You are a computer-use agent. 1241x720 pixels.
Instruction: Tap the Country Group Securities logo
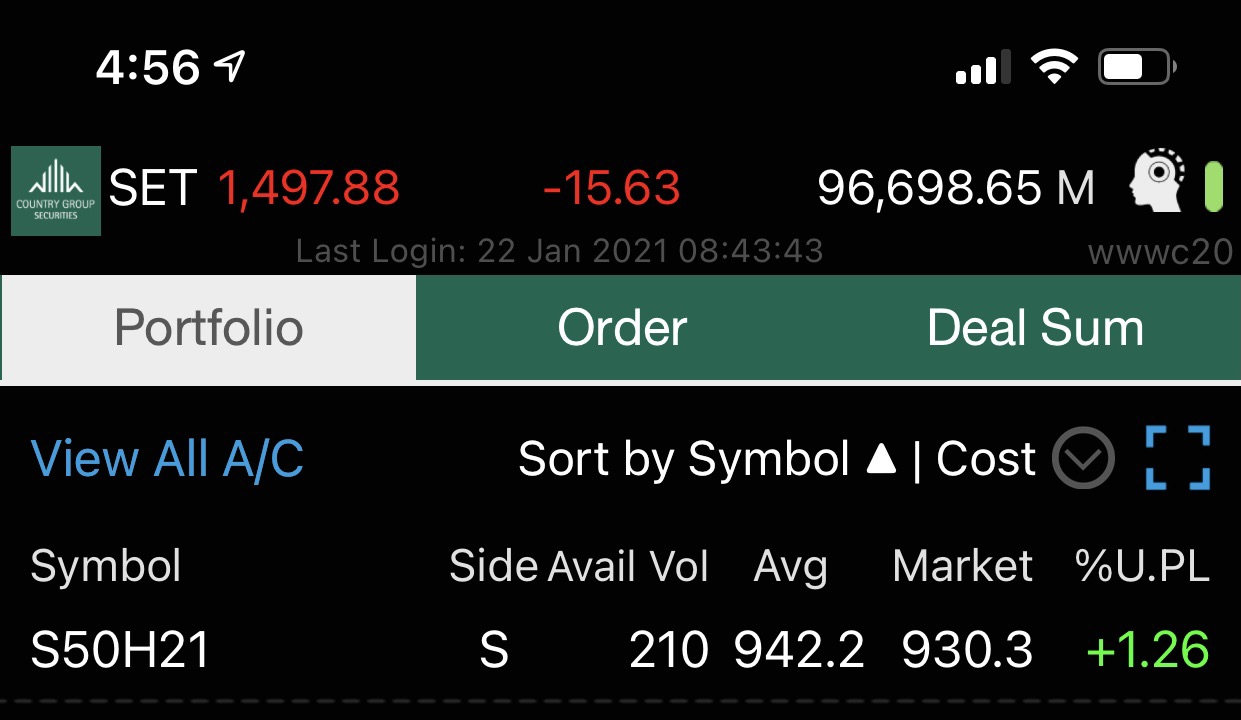point(56,190)
